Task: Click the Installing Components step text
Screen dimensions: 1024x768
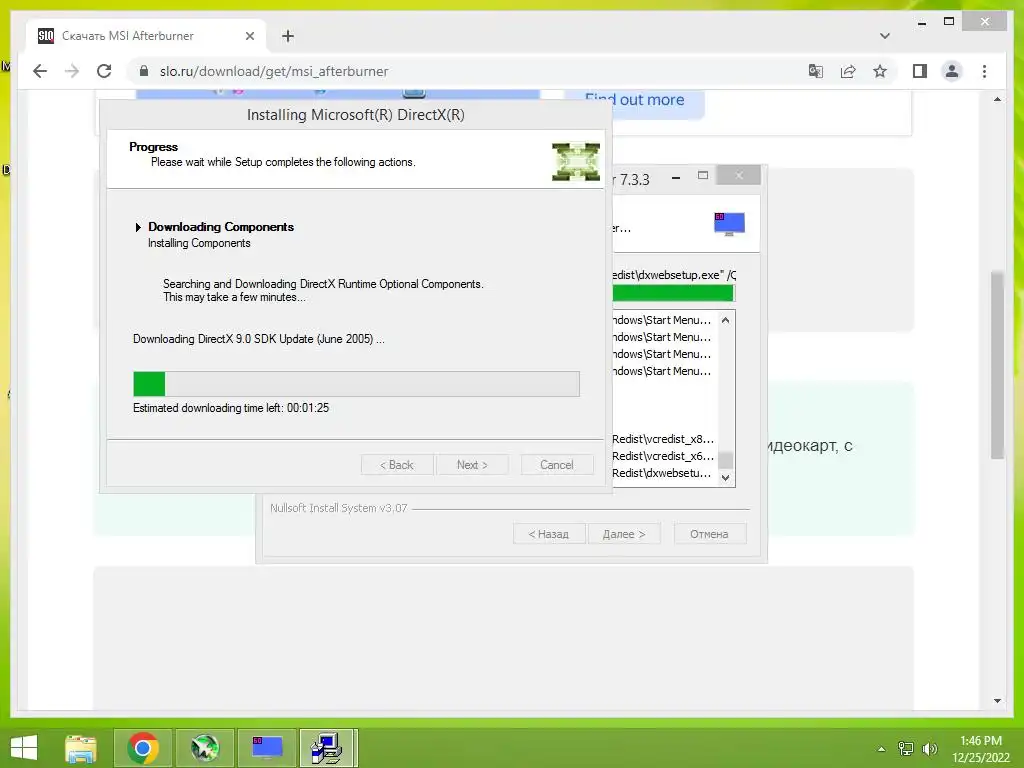Action: [x=199, y=243]
